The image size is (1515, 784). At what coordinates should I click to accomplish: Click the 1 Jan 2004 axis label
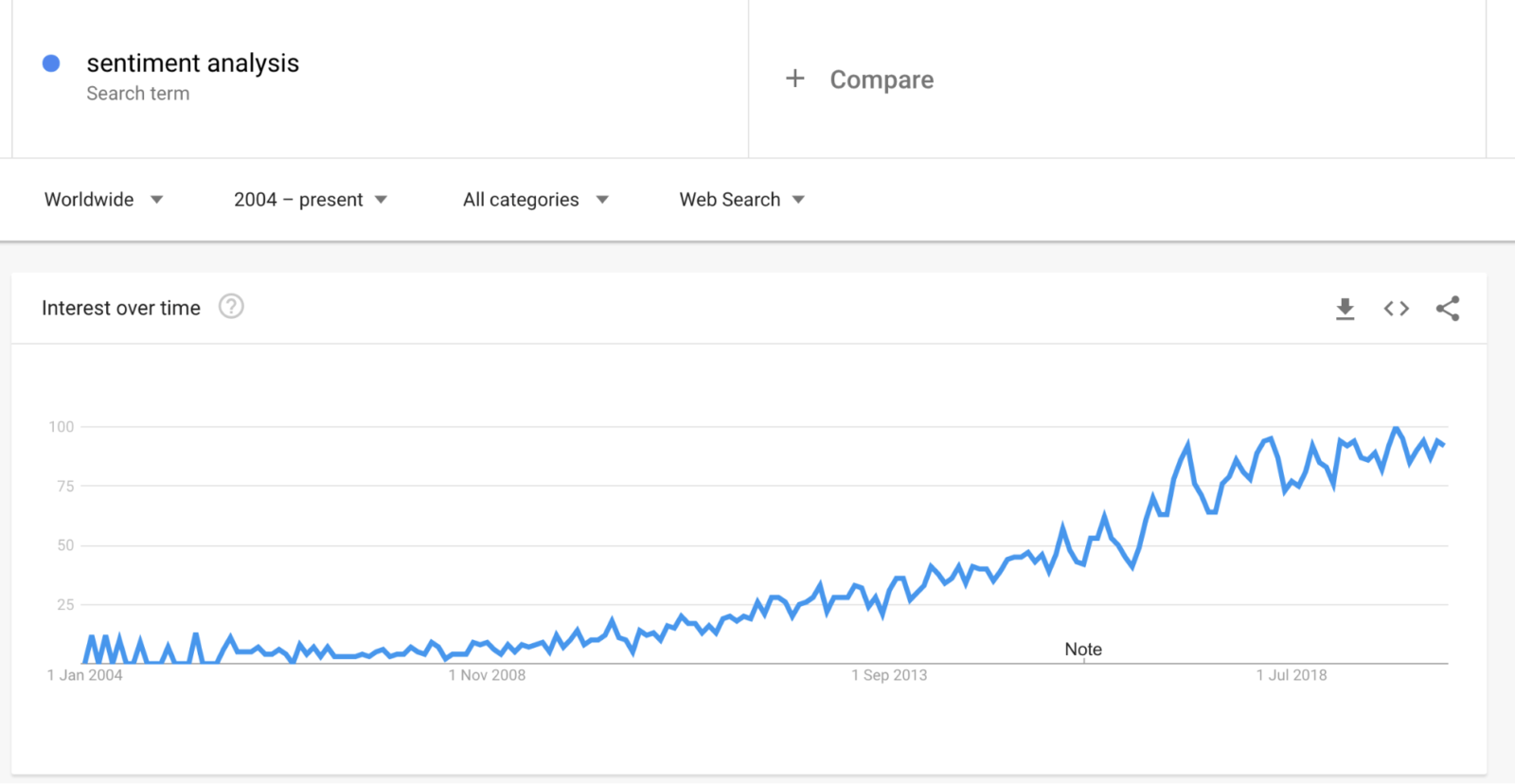point(83,675)
